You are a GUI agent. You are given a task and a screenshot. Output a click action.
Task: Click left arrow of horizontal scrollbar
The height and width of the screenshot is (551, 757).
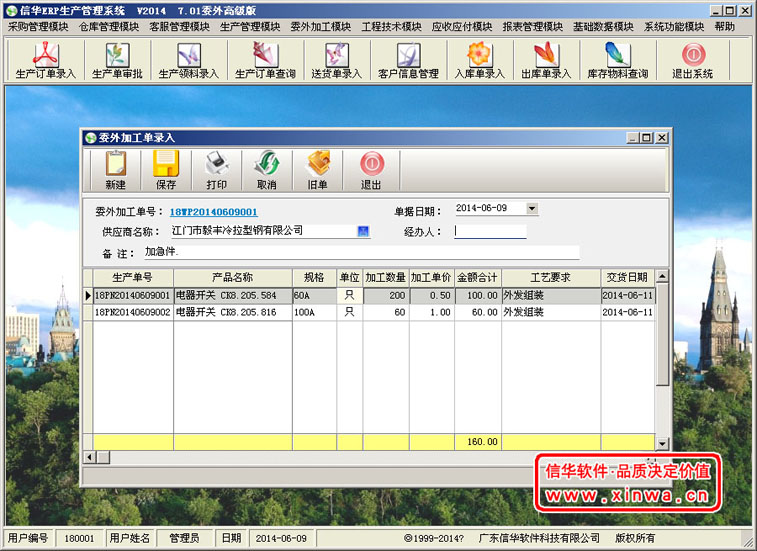[89, 456]
